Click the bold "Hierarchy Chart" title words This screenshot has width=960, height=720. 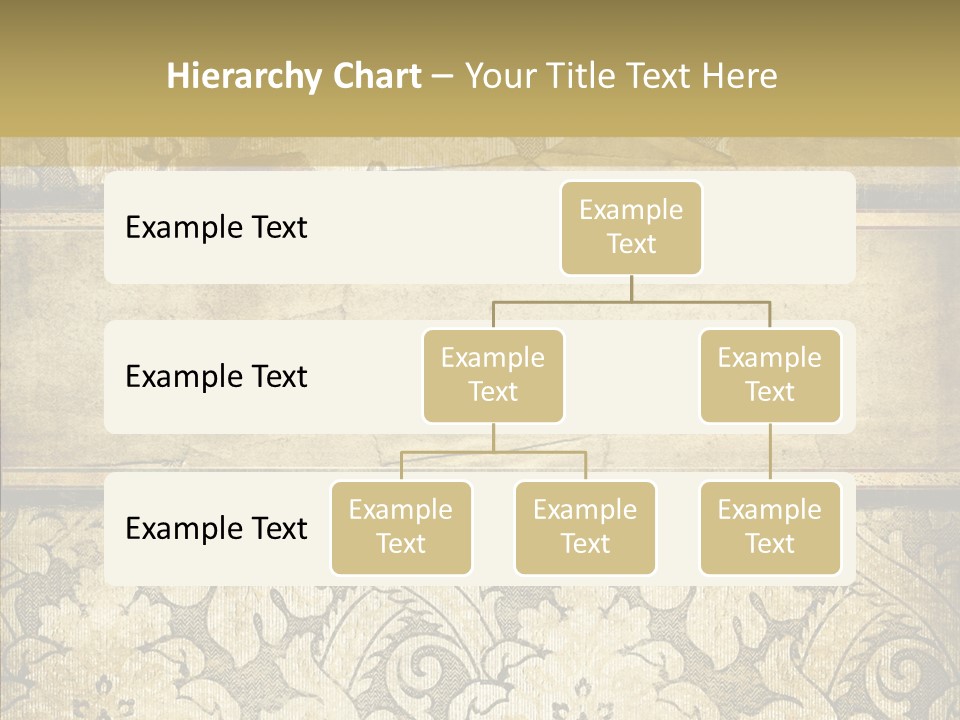click(x=293, y=76)
